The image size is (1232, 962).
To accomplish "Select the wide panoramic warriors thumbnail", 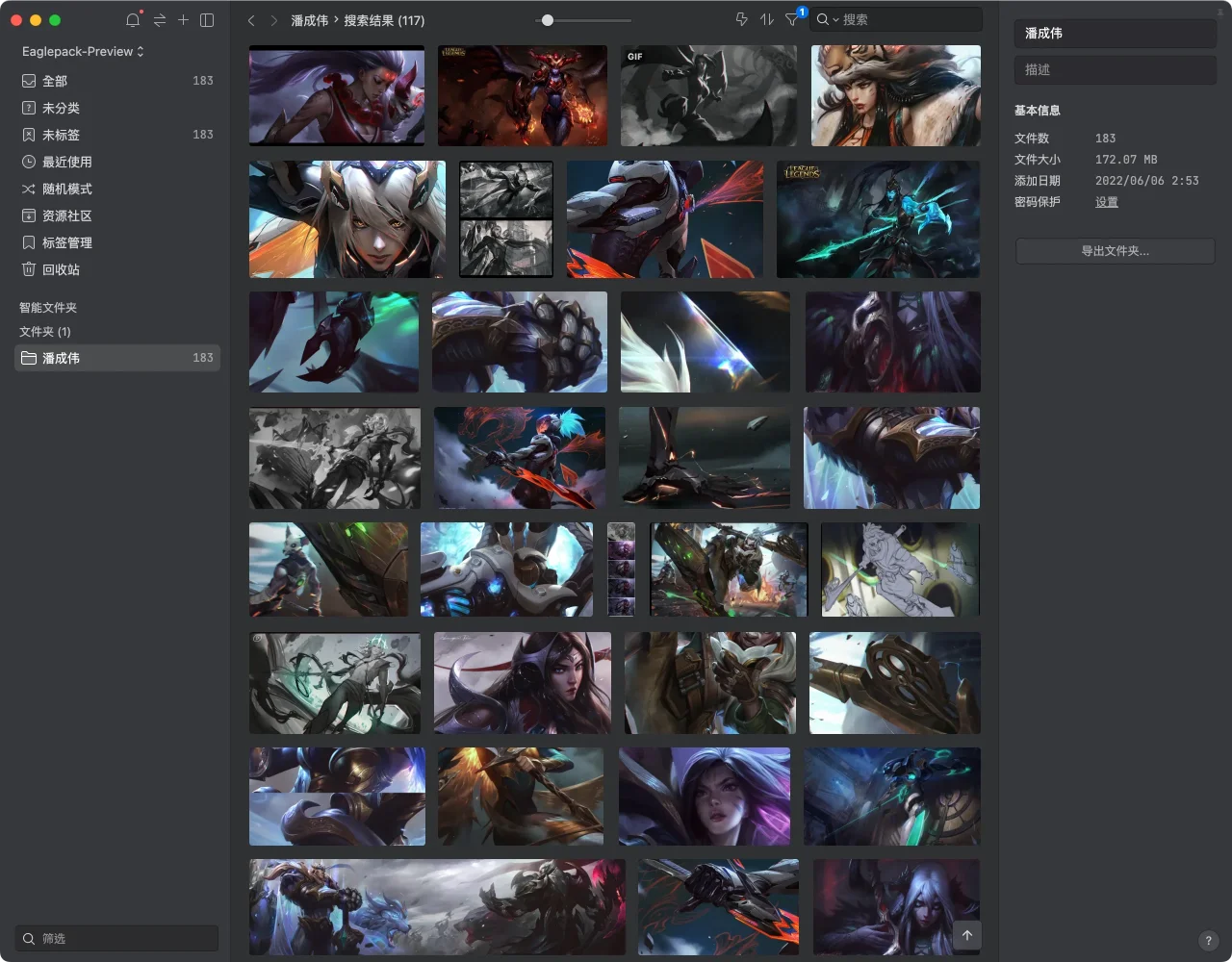I will 437,907.
